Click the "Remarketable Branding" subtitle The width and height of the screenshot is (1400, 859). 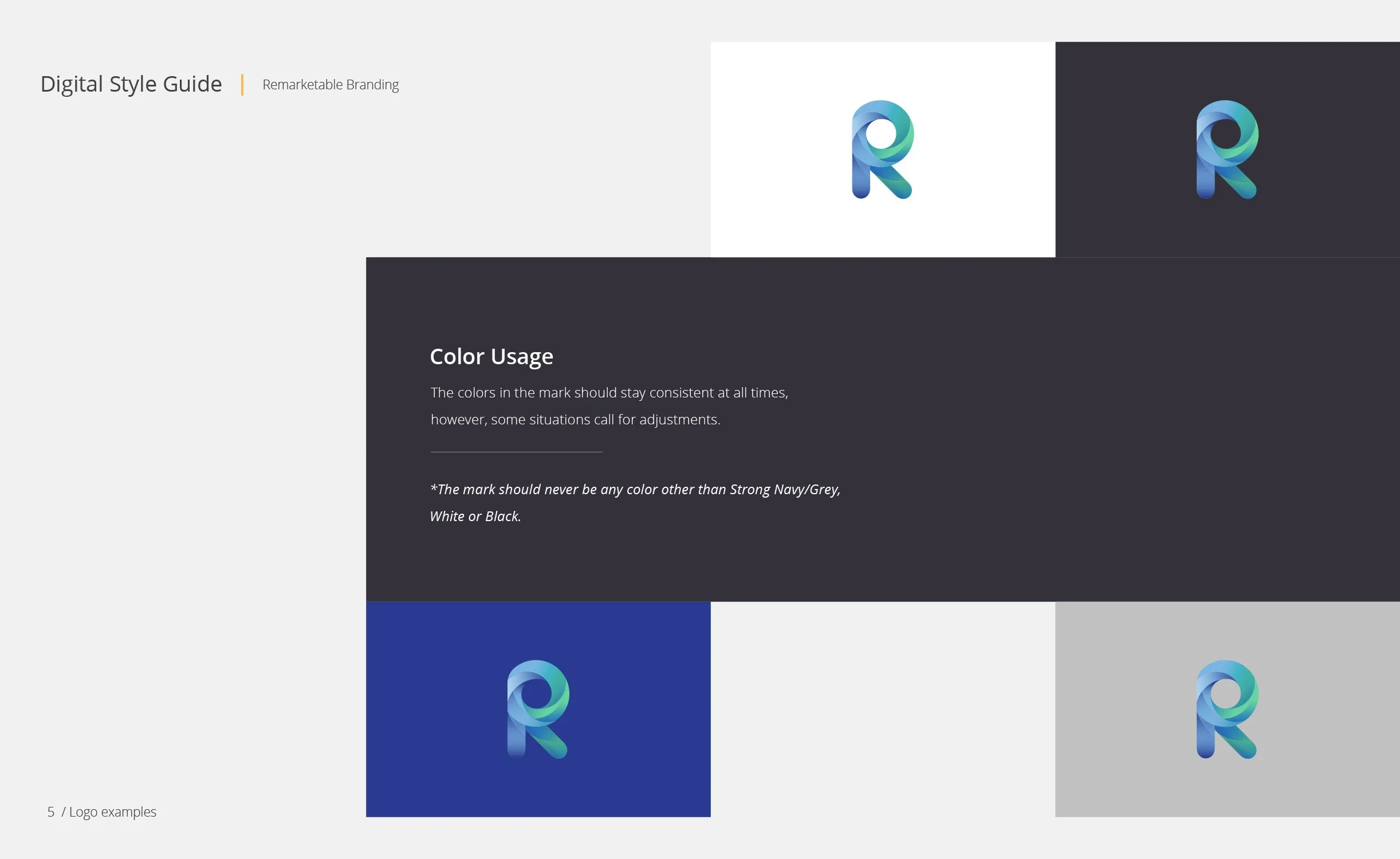click(331, 85)
